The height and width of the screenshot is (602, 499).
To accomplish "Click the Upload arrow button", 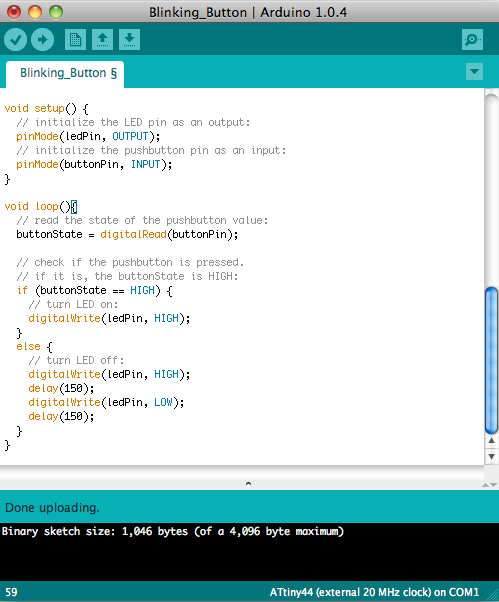I will (x=42, y=40).
